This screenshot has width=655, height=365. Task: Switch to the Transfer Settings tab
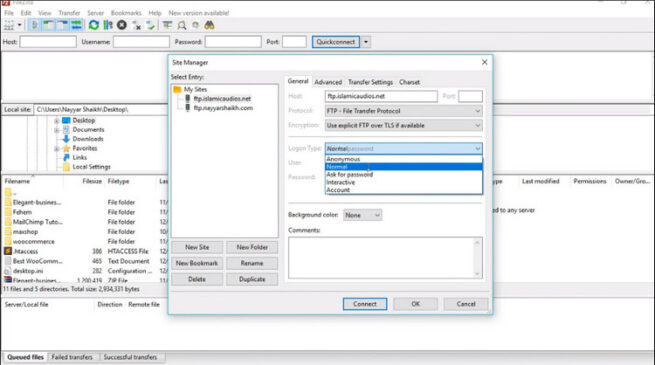pos(371,82)
